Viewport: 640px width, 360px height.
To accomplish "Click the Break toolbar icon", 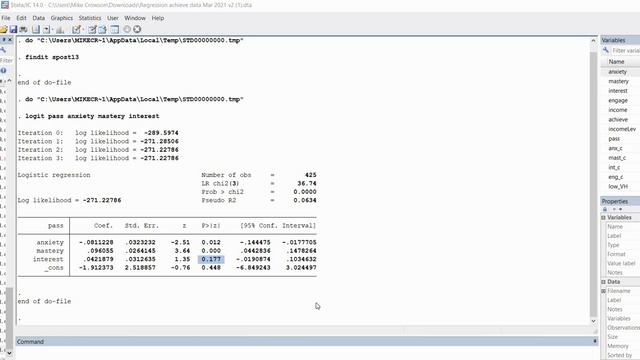I will tap(137, 29).
